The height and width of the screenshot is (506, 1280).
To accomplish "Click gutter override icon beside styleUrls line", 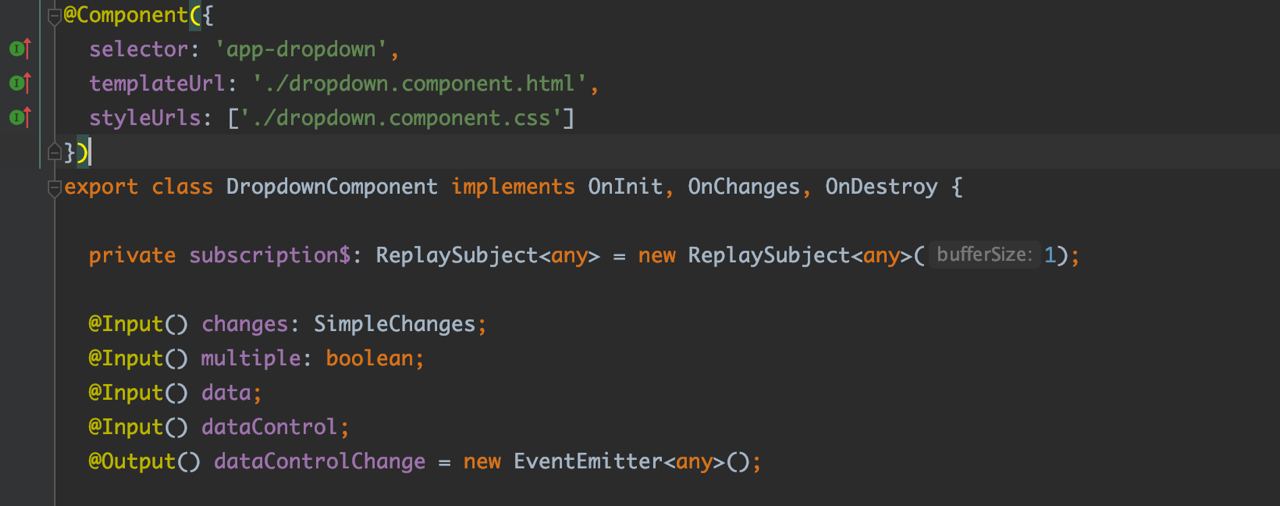I will click(x=20, y=118).
